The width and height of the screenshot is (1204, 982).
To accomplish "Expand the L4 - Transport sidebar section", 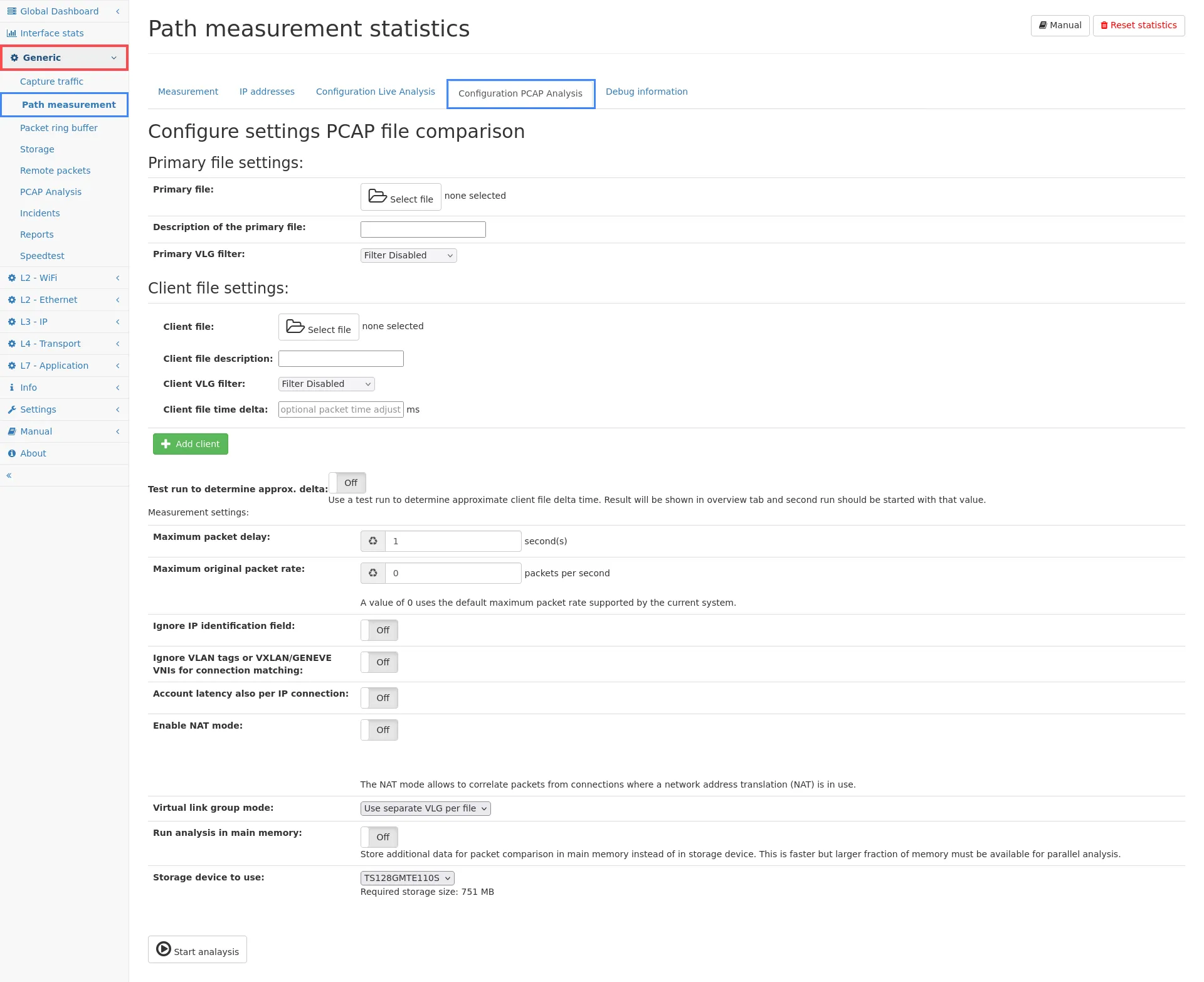I will tap(50, 344).
